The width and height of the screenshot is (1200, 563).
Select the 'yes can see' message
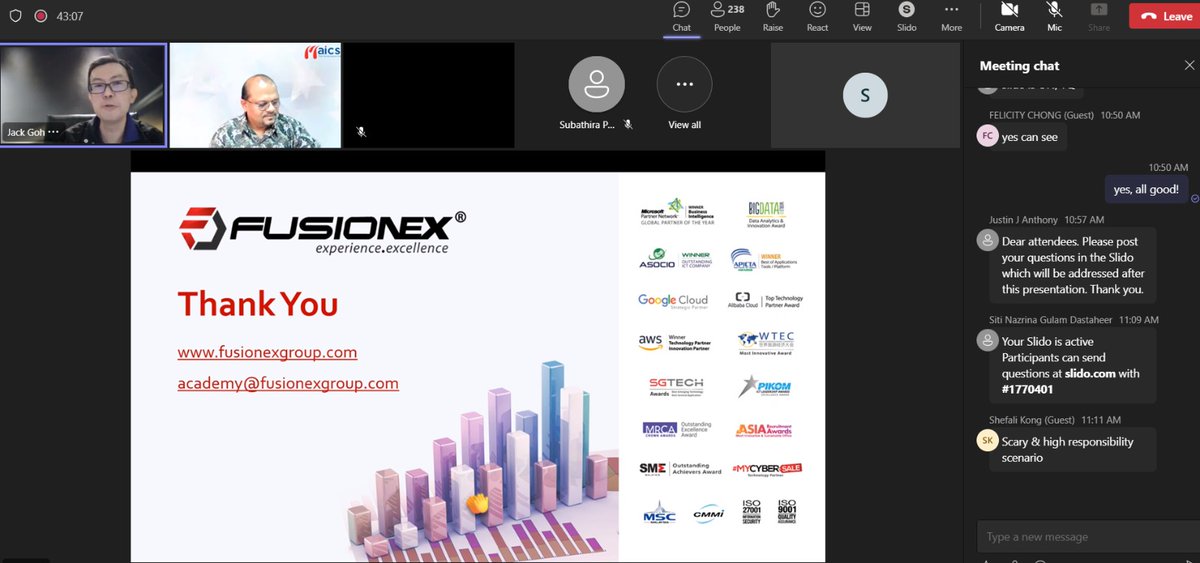click(x=1029, y=137)
